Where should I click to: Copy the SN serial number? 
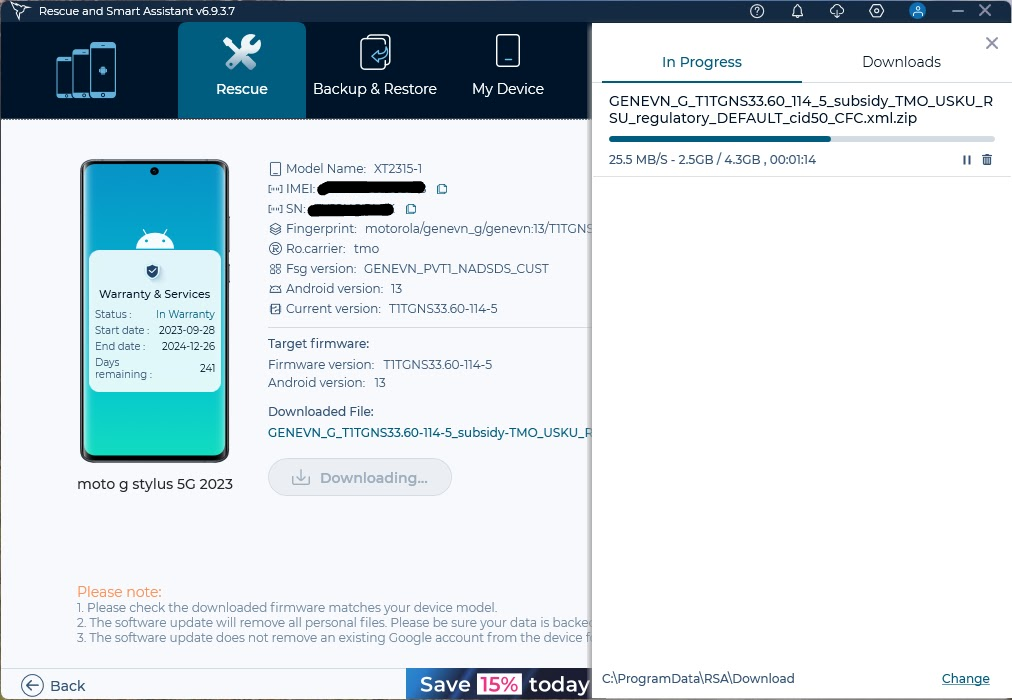click(x=411, y=209)
